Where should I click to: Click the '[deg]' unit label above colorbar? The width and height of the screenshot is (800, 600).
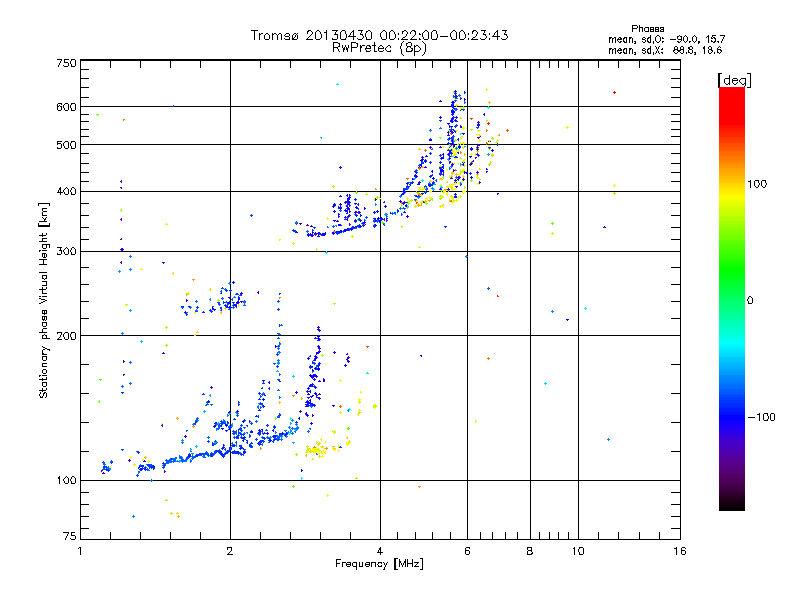coord(734,81)
